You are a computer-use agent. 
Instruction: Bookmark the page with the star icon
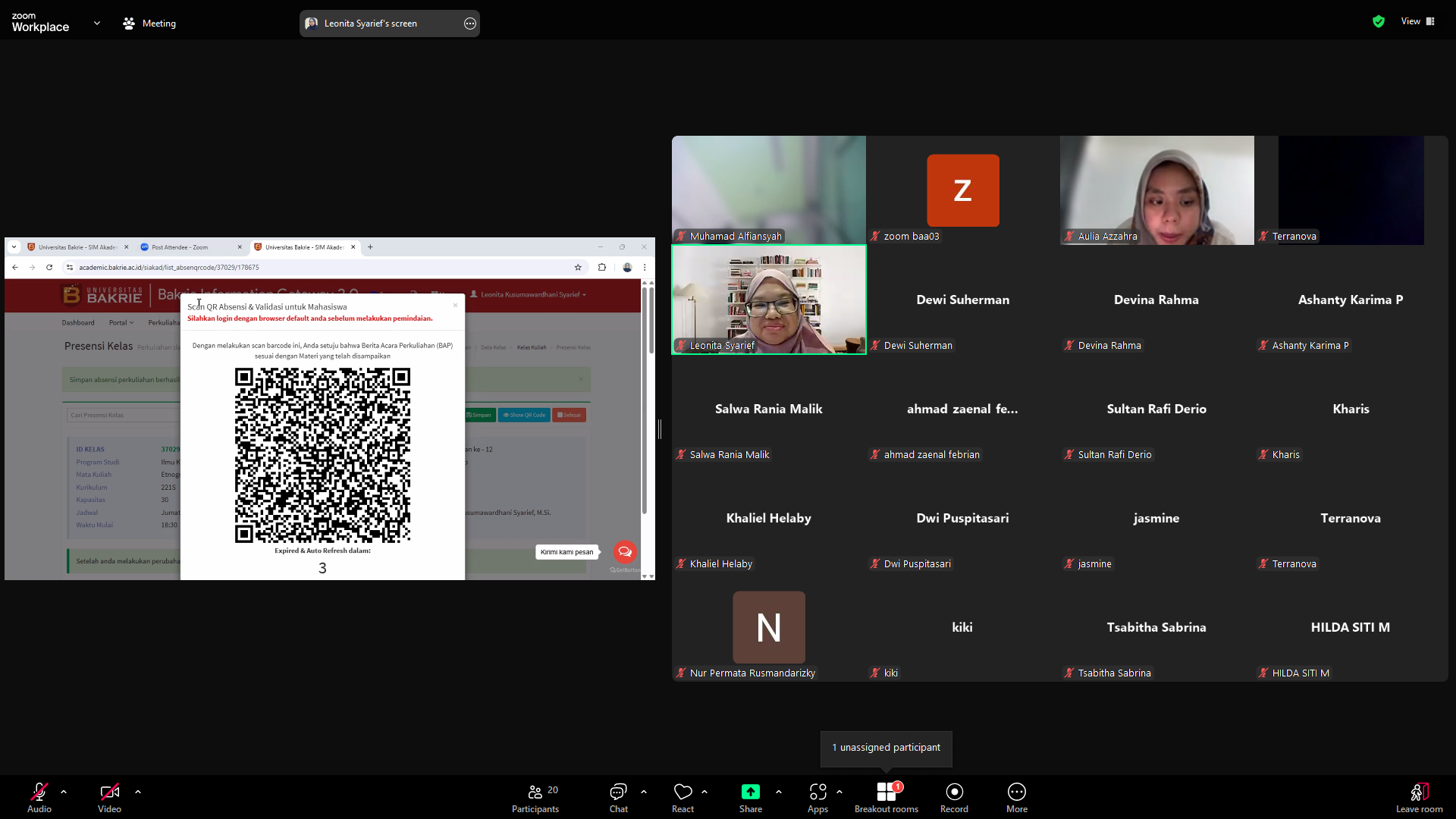point(578,267)
